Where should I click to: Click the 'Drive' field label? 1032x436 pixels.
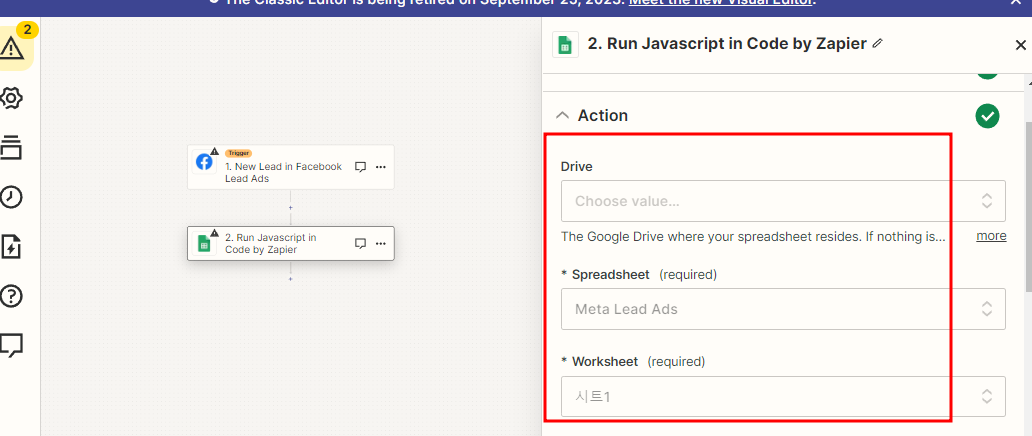coord(577,167)
